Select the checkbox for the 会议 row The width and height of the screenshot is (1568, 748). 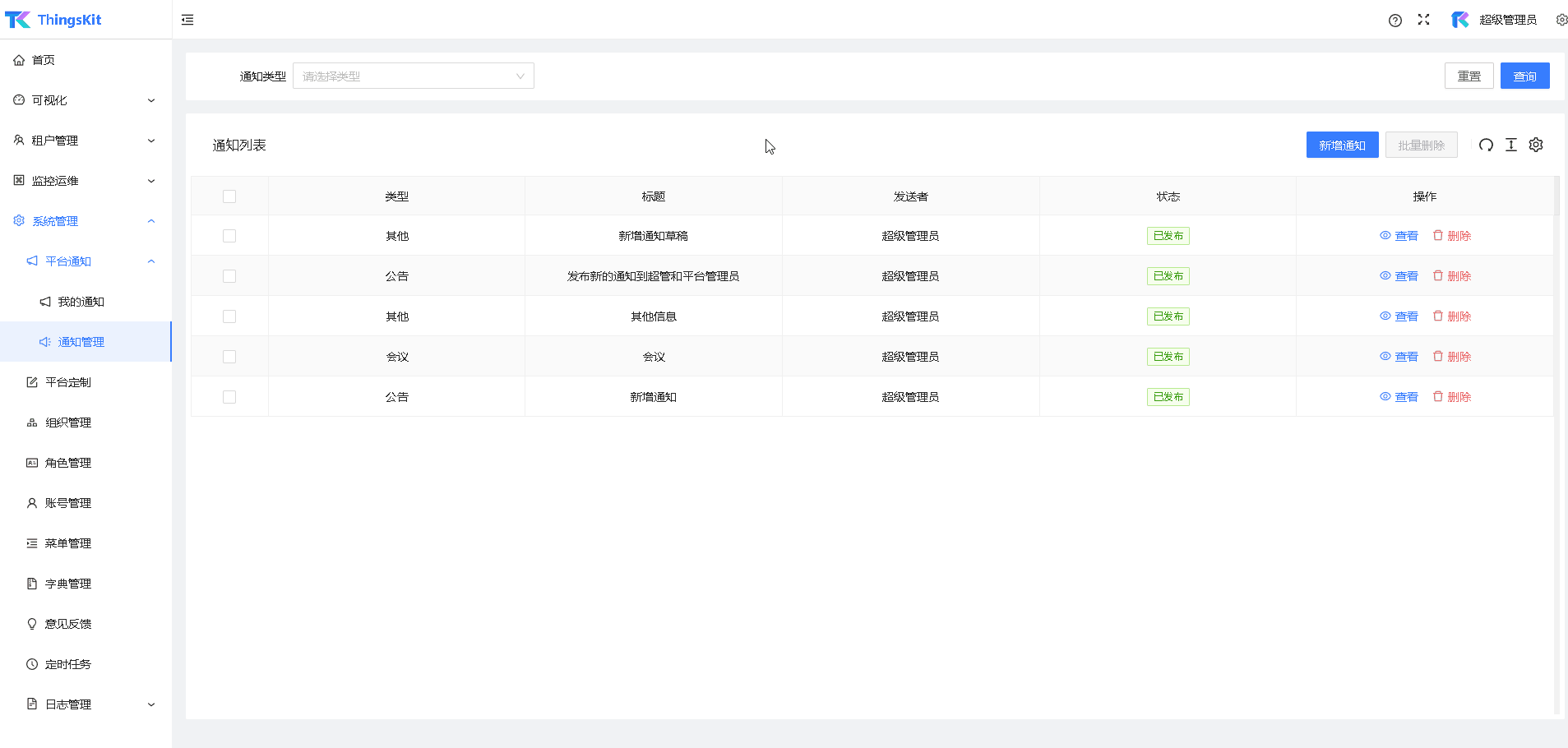coord(229,357)
